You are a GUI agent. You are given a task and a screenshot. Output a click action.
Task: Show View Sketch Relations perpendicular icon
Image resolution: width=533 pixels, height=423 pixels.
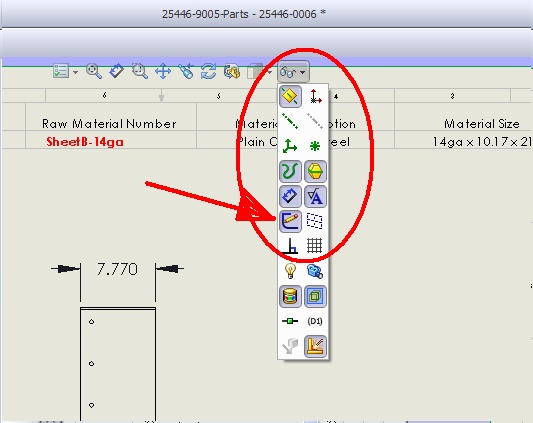point(290,246)
